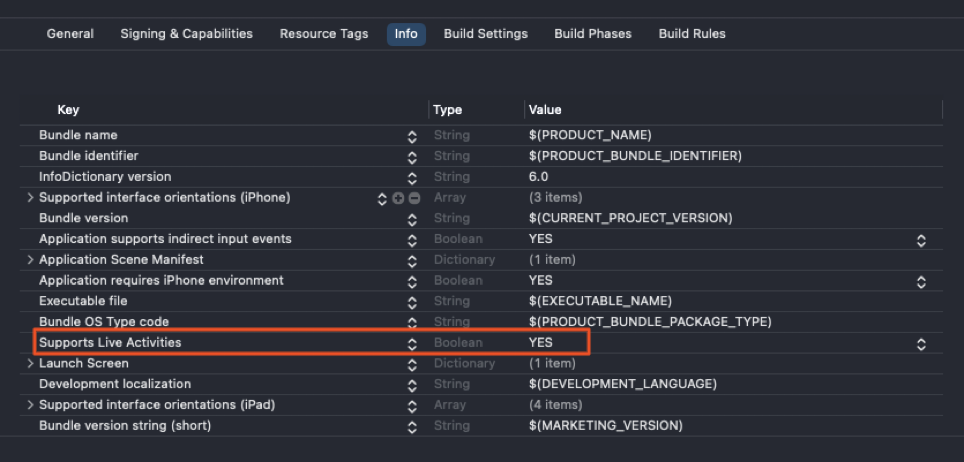The image size is (964, 462).
Task: Toggle Supports Live Activities YES value popup
Action: (921, 345)
